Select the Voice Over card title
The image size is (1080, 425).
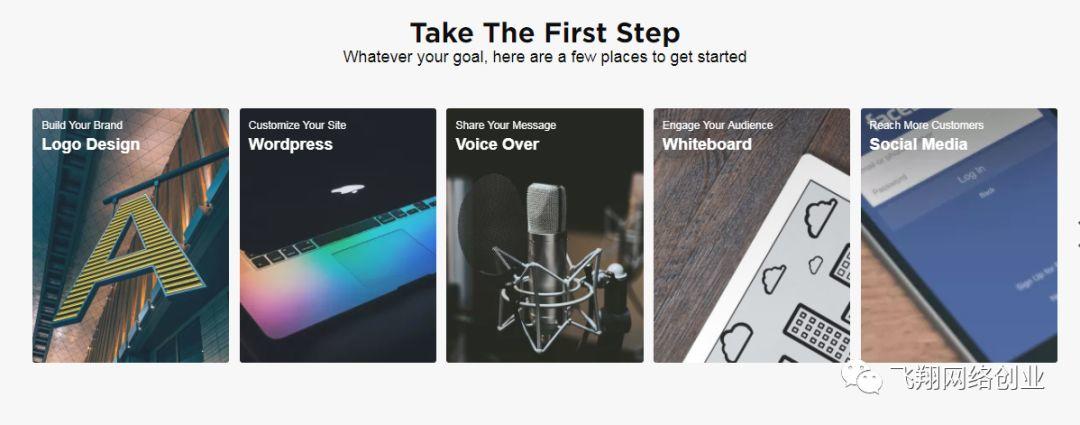497,144
